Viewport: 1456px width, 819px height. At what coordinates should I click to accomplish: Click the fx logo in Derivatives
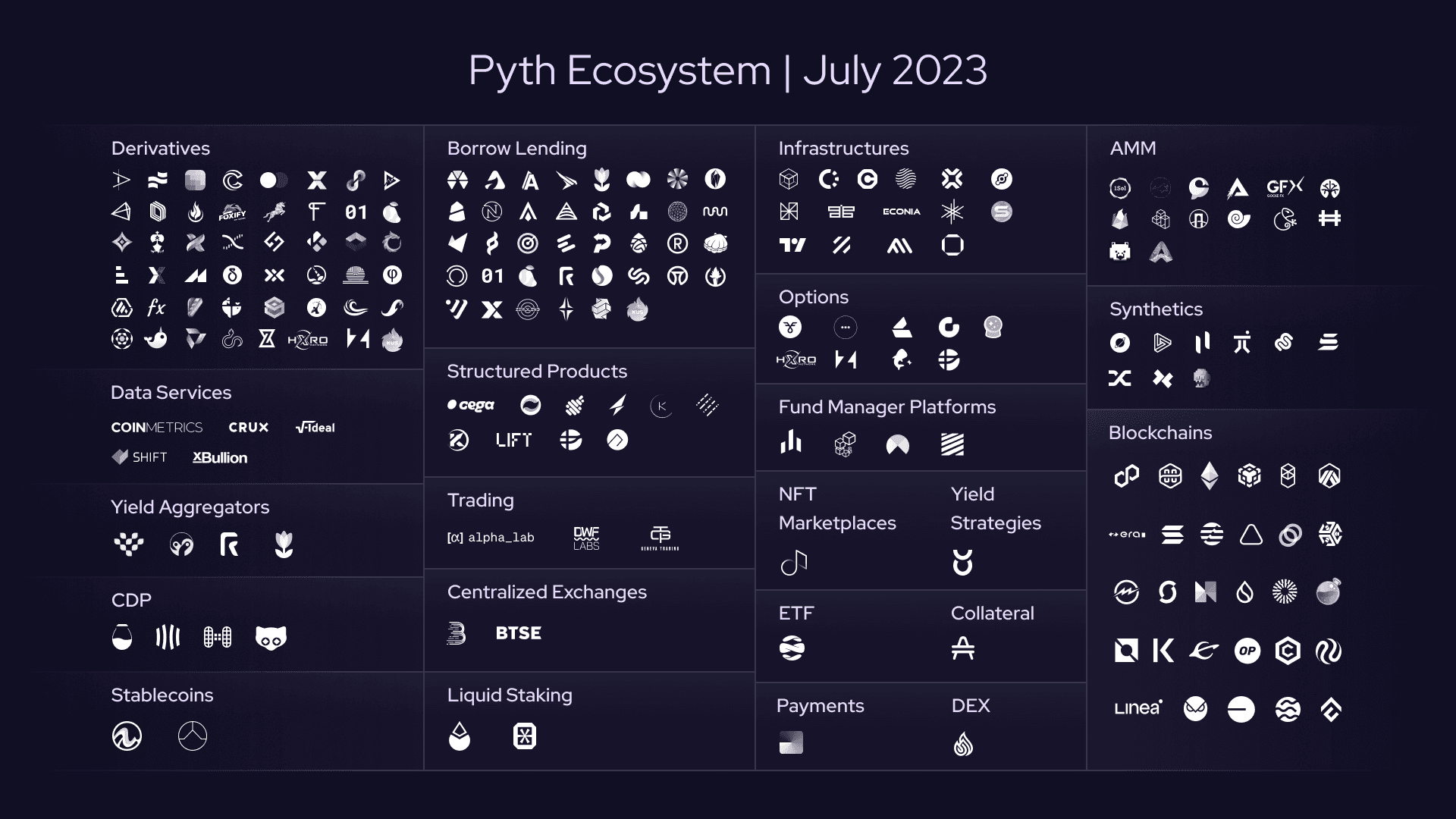click(156, 307)
